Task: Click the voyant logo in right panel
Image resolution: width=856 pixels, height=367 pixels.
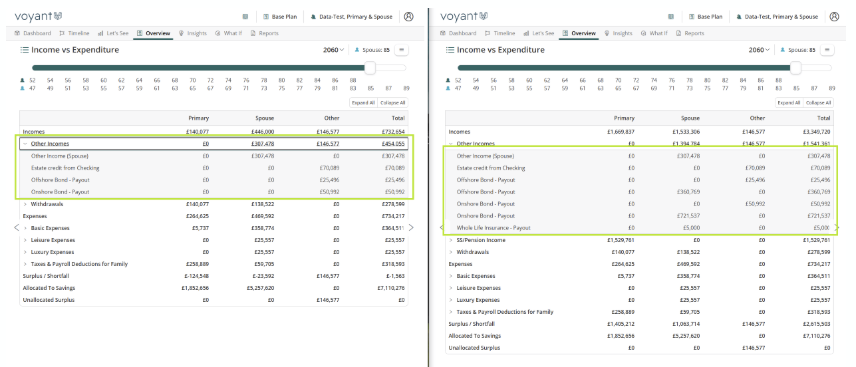Action: point(464,16)
